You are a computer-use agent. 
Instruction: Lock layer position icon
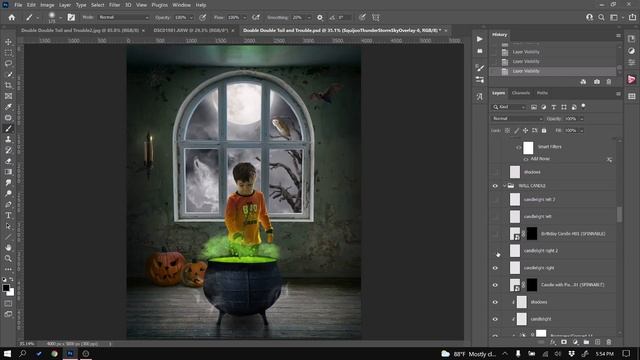(525, 131)
